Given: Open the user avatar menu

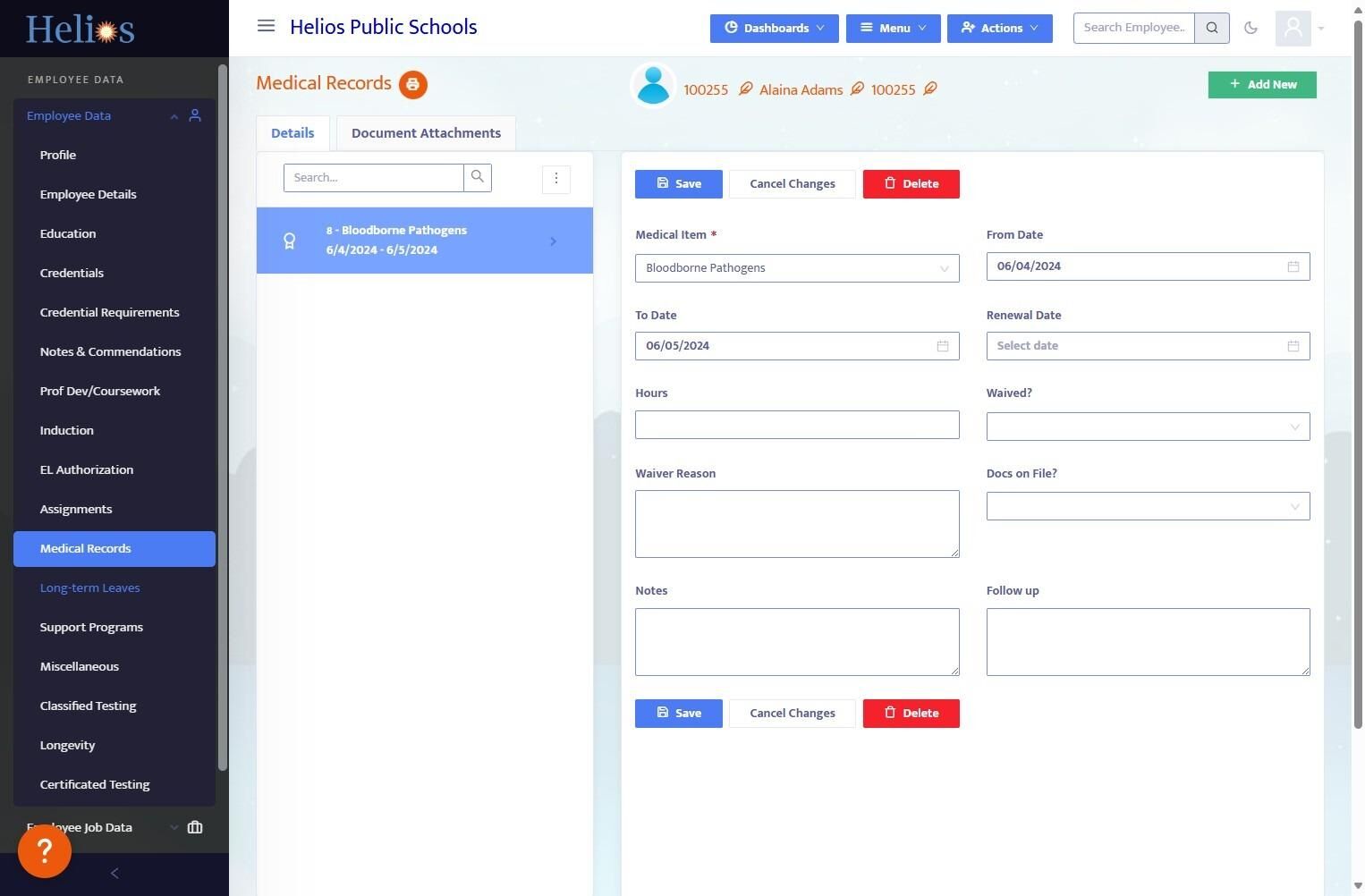Looking at the screenshot, I should coord(1300,28).
